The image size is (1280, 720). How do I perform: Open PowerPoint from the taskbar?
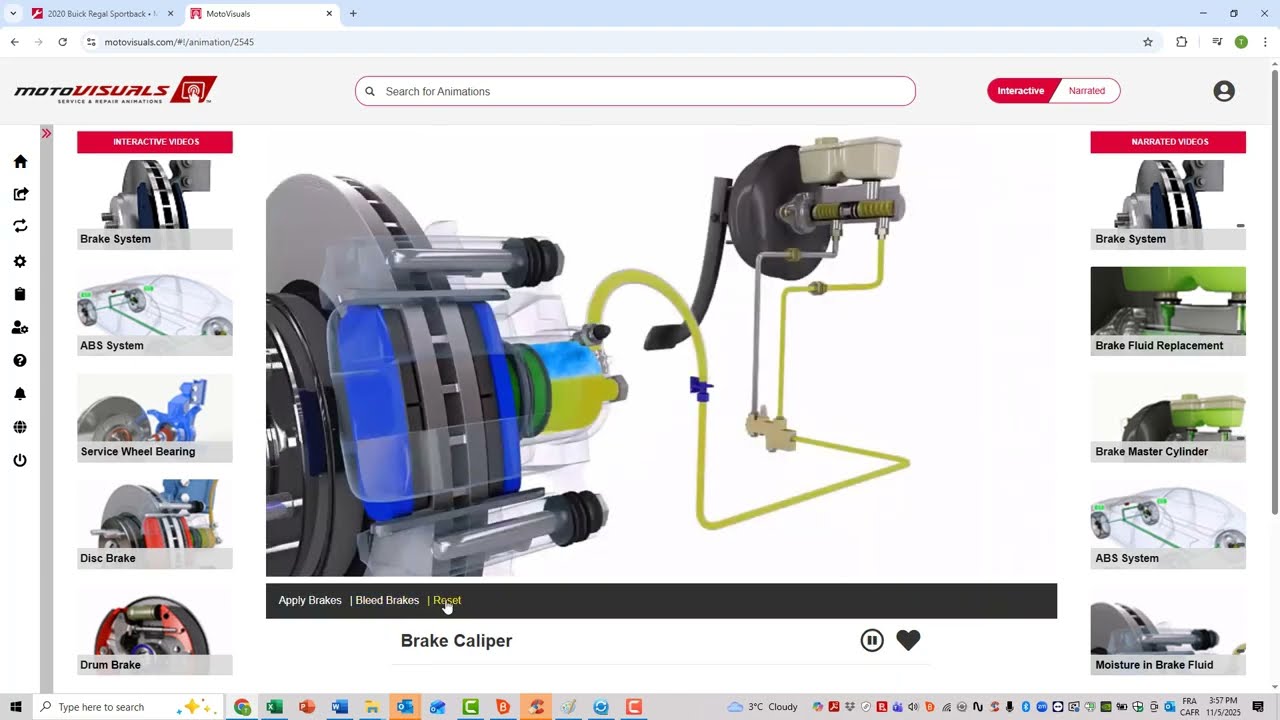coord(307,707)
